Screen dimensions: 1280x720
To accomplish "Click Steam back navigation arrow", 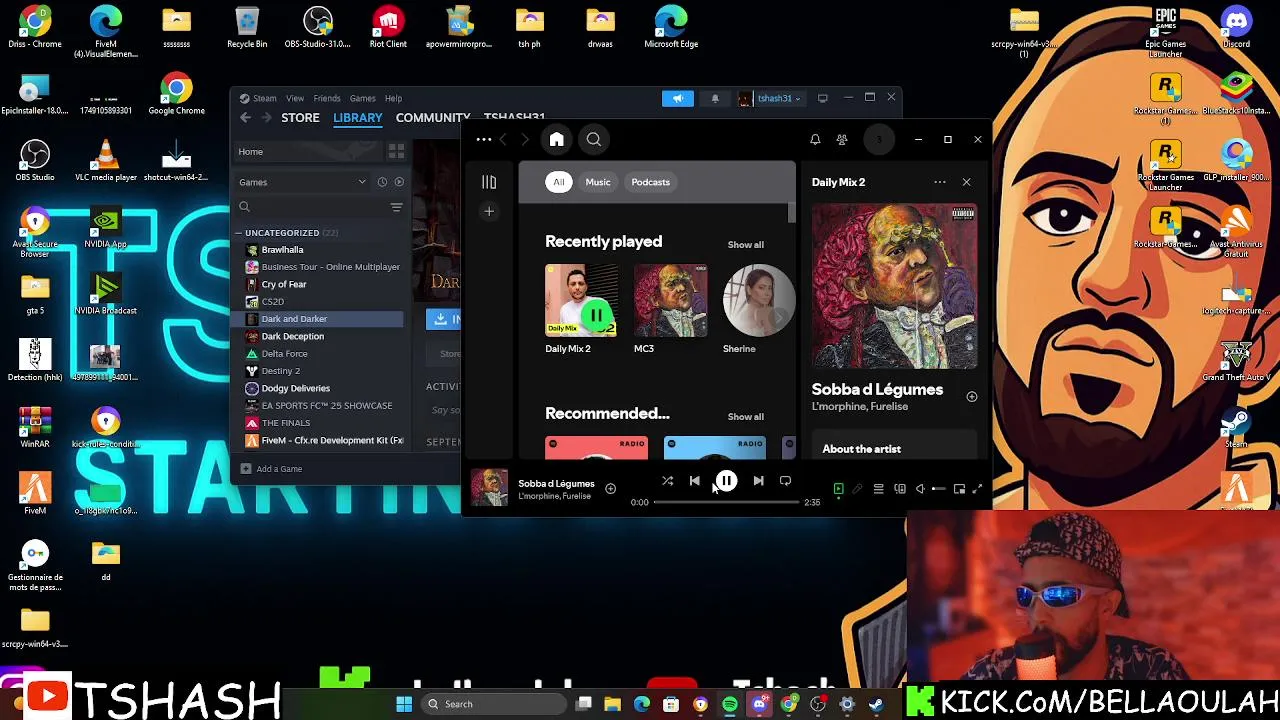I will tap(245, 118).
